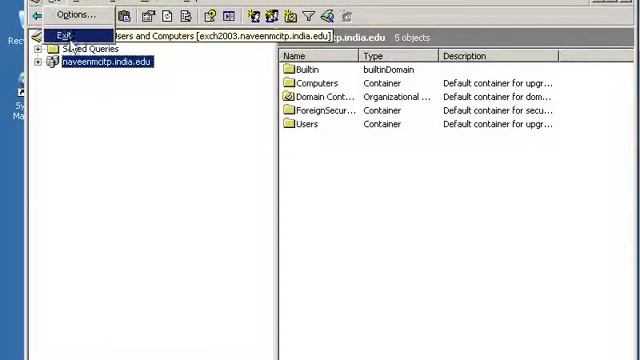This screenshot has width=640, height=360.
Task: Select naveenmcitp.india.edu in the tree
Action: 108,62
